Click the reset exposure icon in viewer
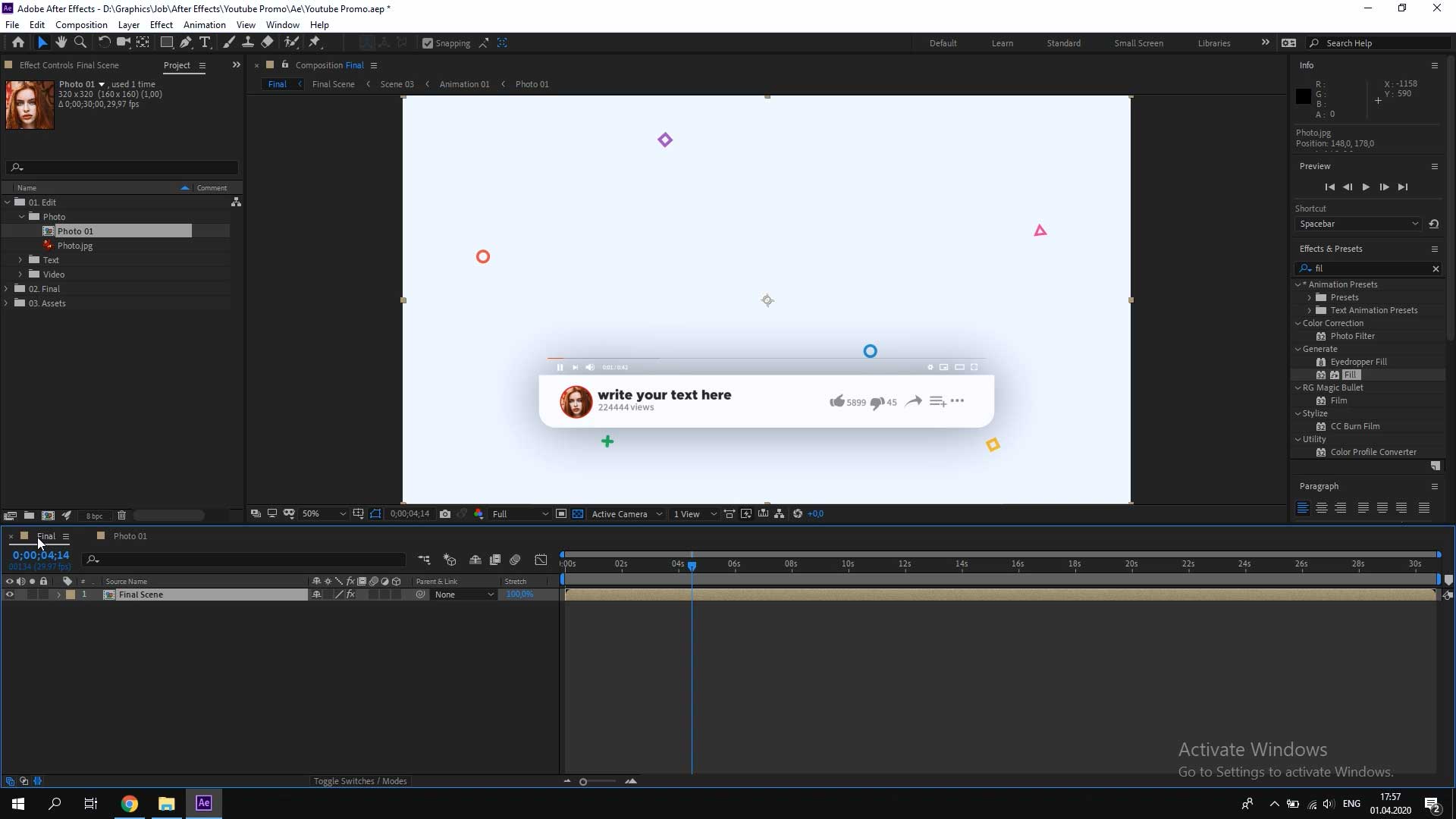Viewport: 1456px width, 819px height. point(798,514)
